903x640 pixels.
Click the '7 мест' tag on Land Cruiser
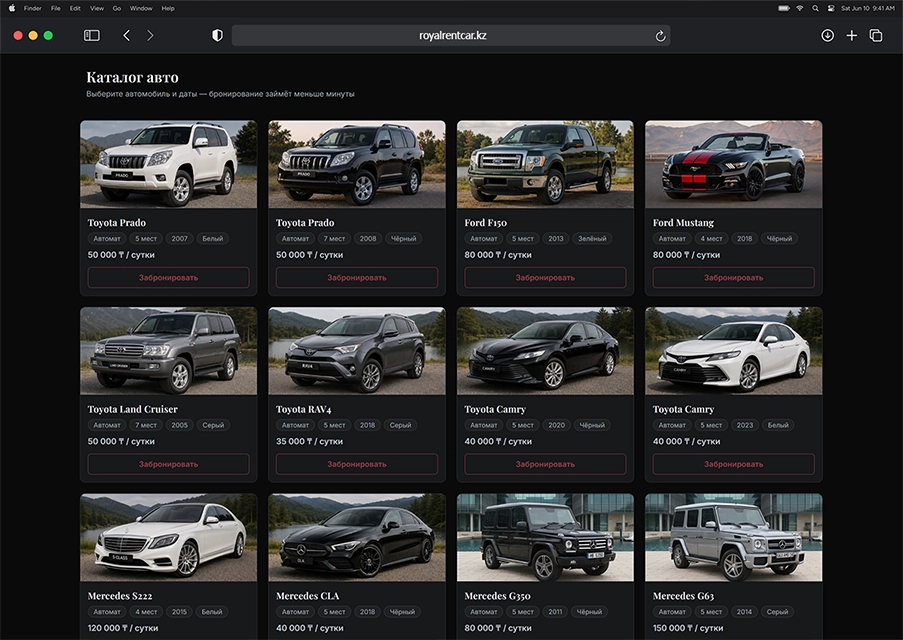point(146,425)
